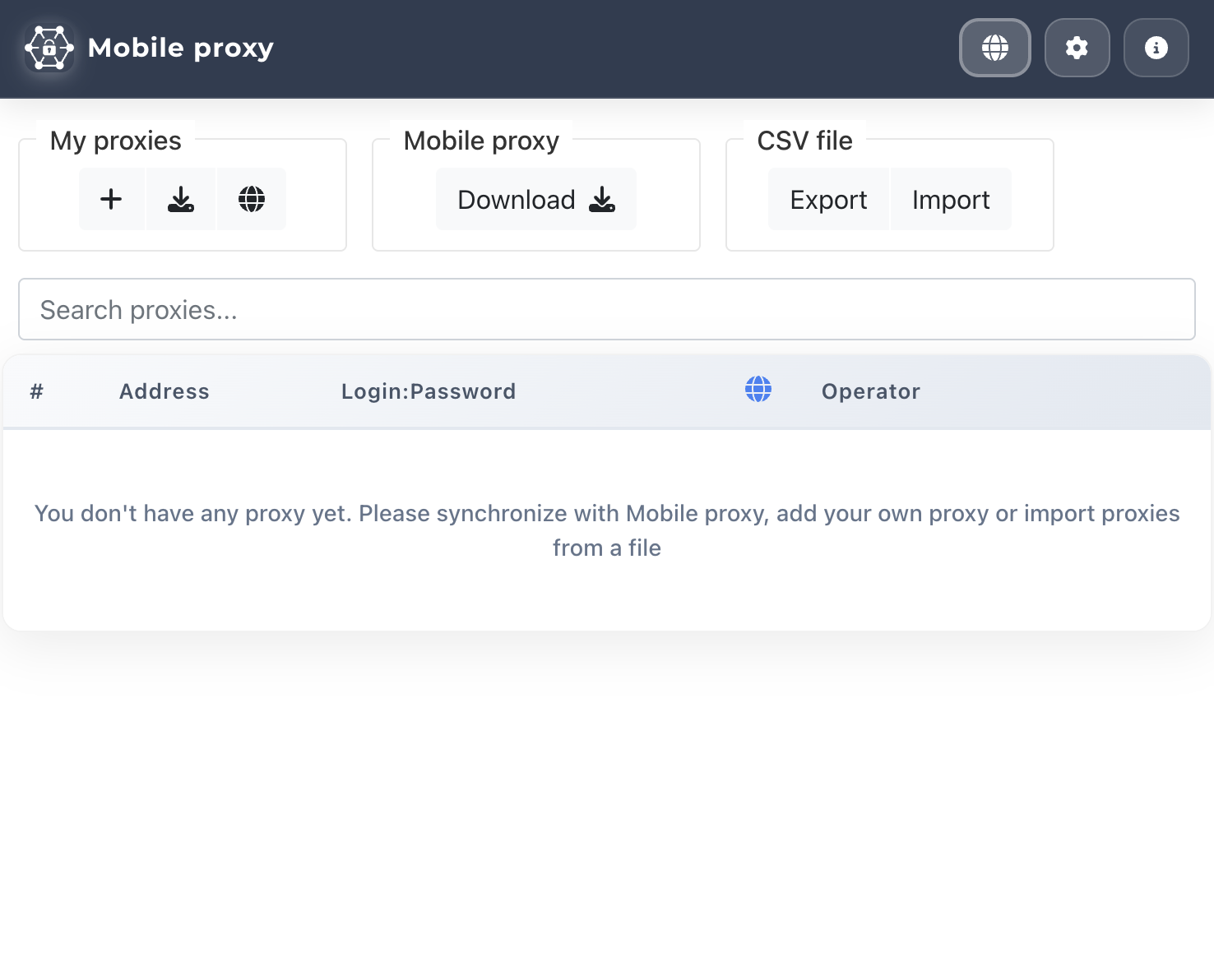This screenshot has width=1214, height=980.
Task: Open the proxies globe view in header
Action: pyautogui.click(x=994, y=48)
